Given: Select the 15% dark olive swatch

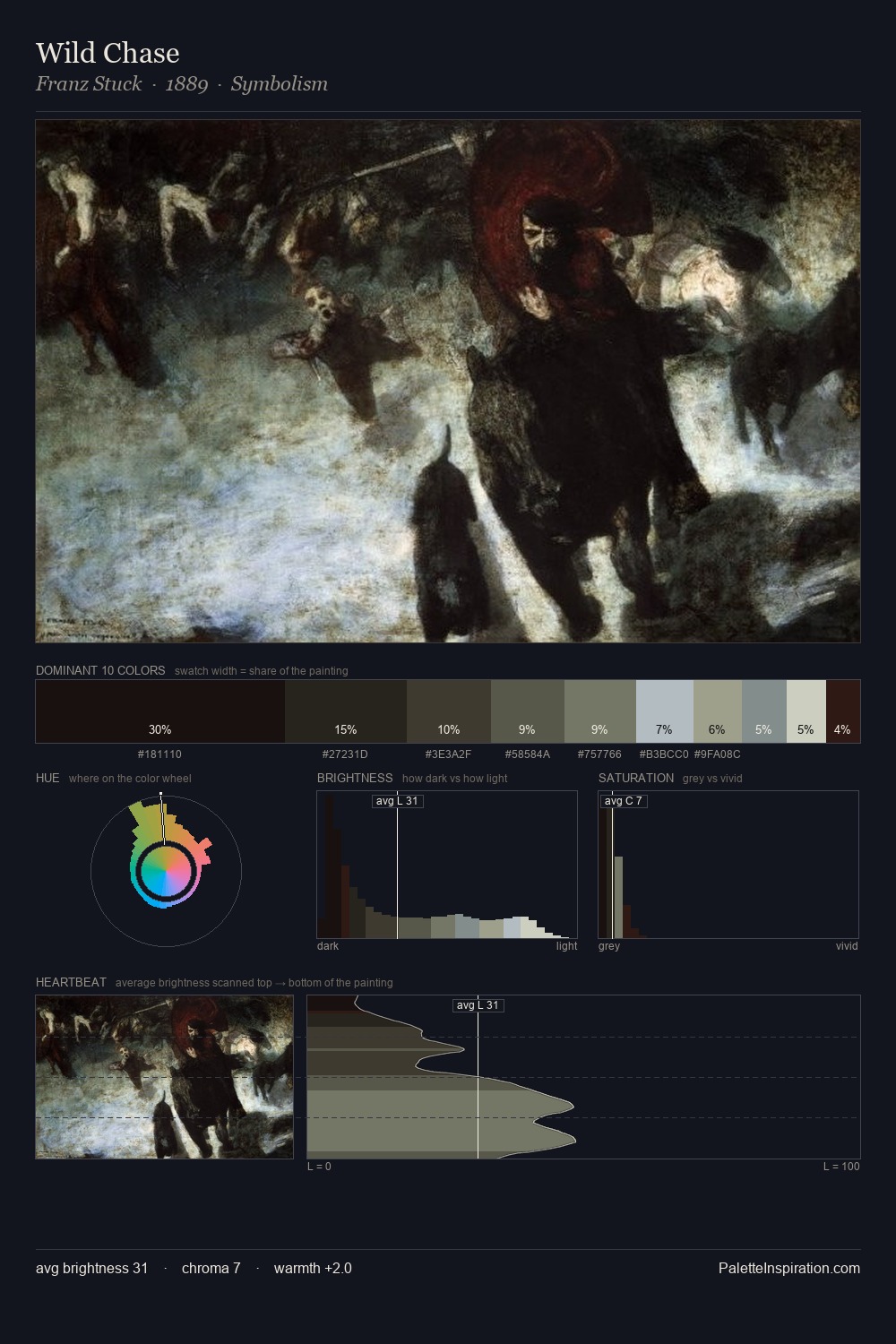Looking at the screenshot, I should pos(346,711).
